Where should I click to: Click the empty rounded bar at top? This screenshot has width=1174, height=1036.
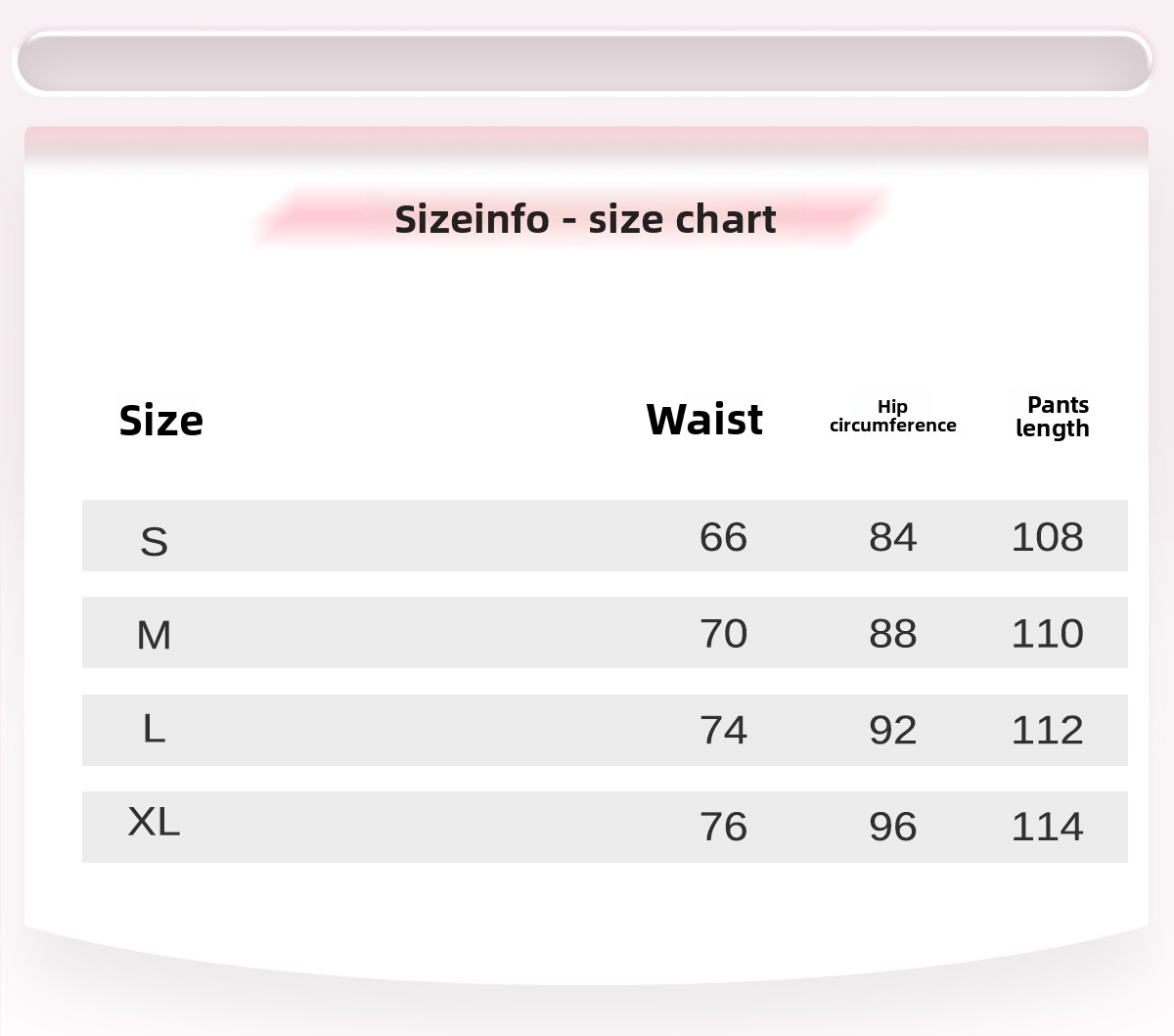(585, 62)
